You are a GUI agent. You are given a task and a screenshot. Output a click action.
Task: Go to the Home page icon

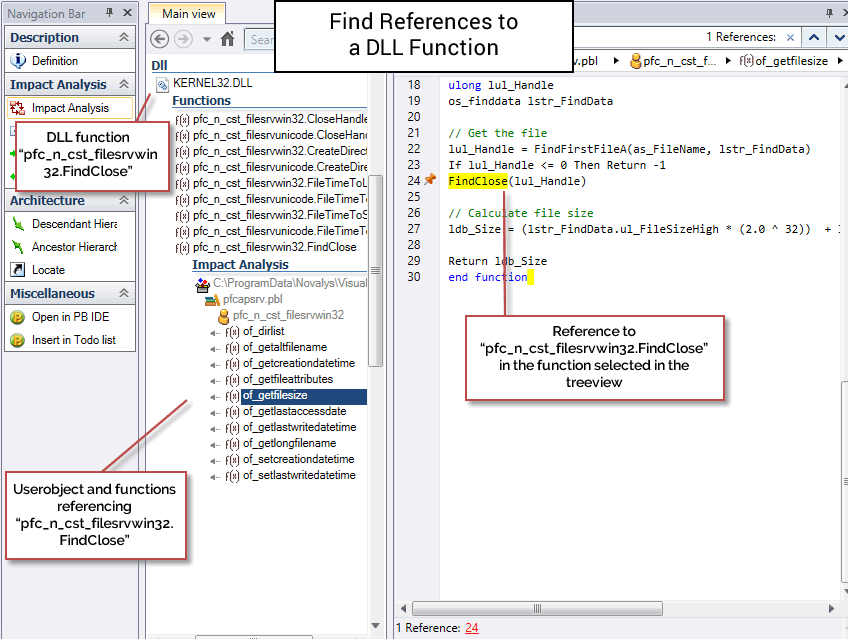pyautogui.click(x=227, y=39)
